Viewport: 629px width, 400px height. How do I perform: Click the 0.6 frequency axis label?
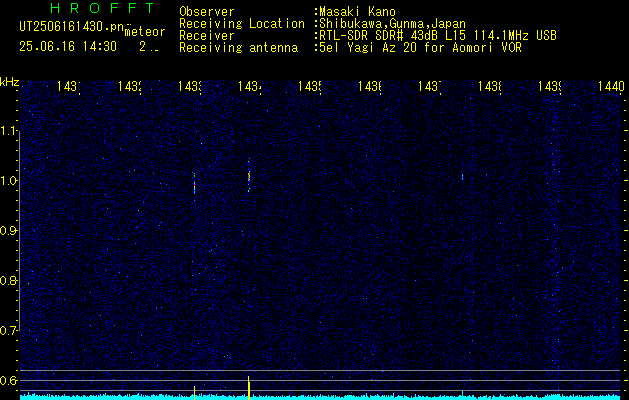click(9, 380)
